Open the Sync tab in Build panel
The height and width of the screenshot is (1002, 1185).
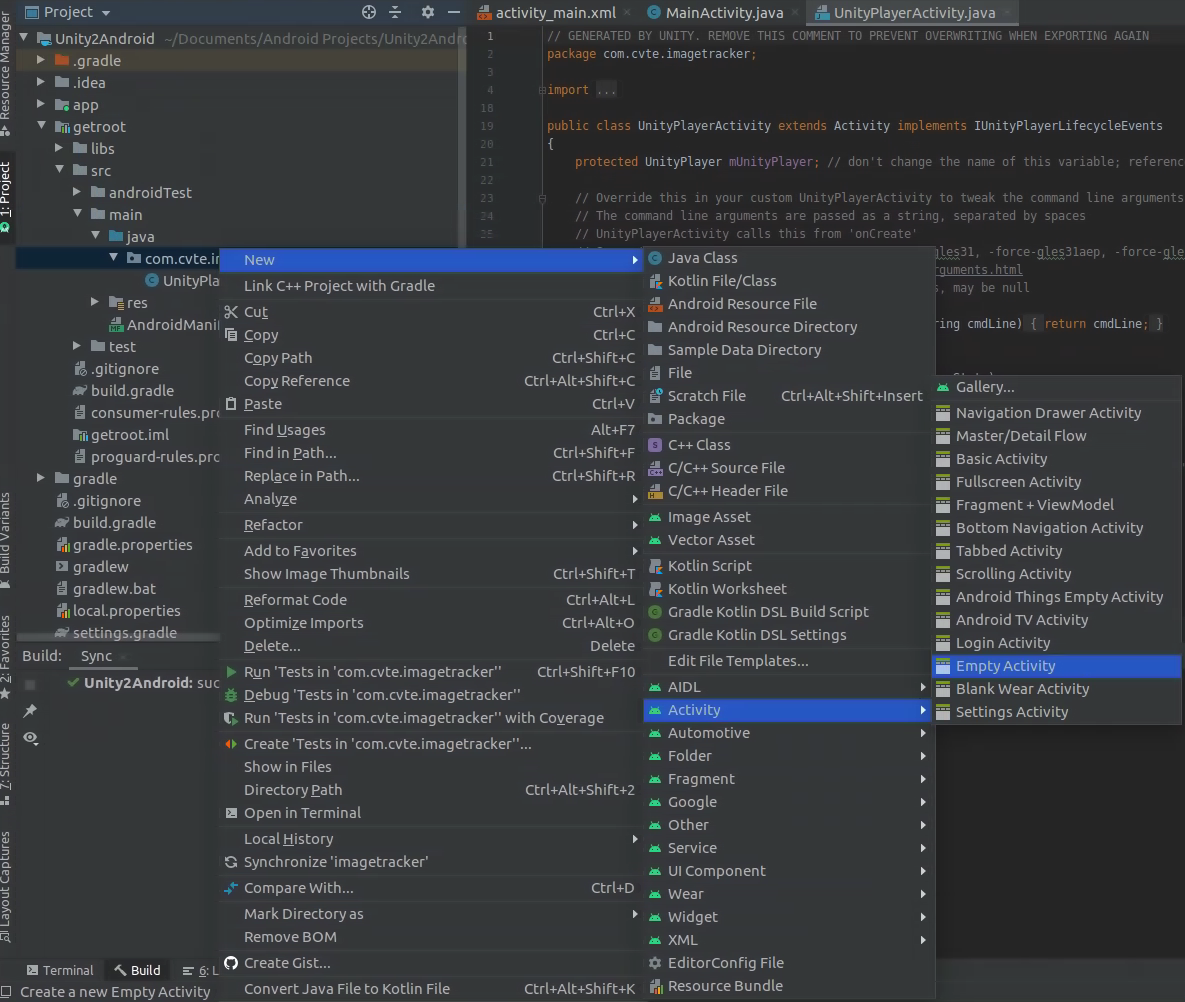(97, 656)
